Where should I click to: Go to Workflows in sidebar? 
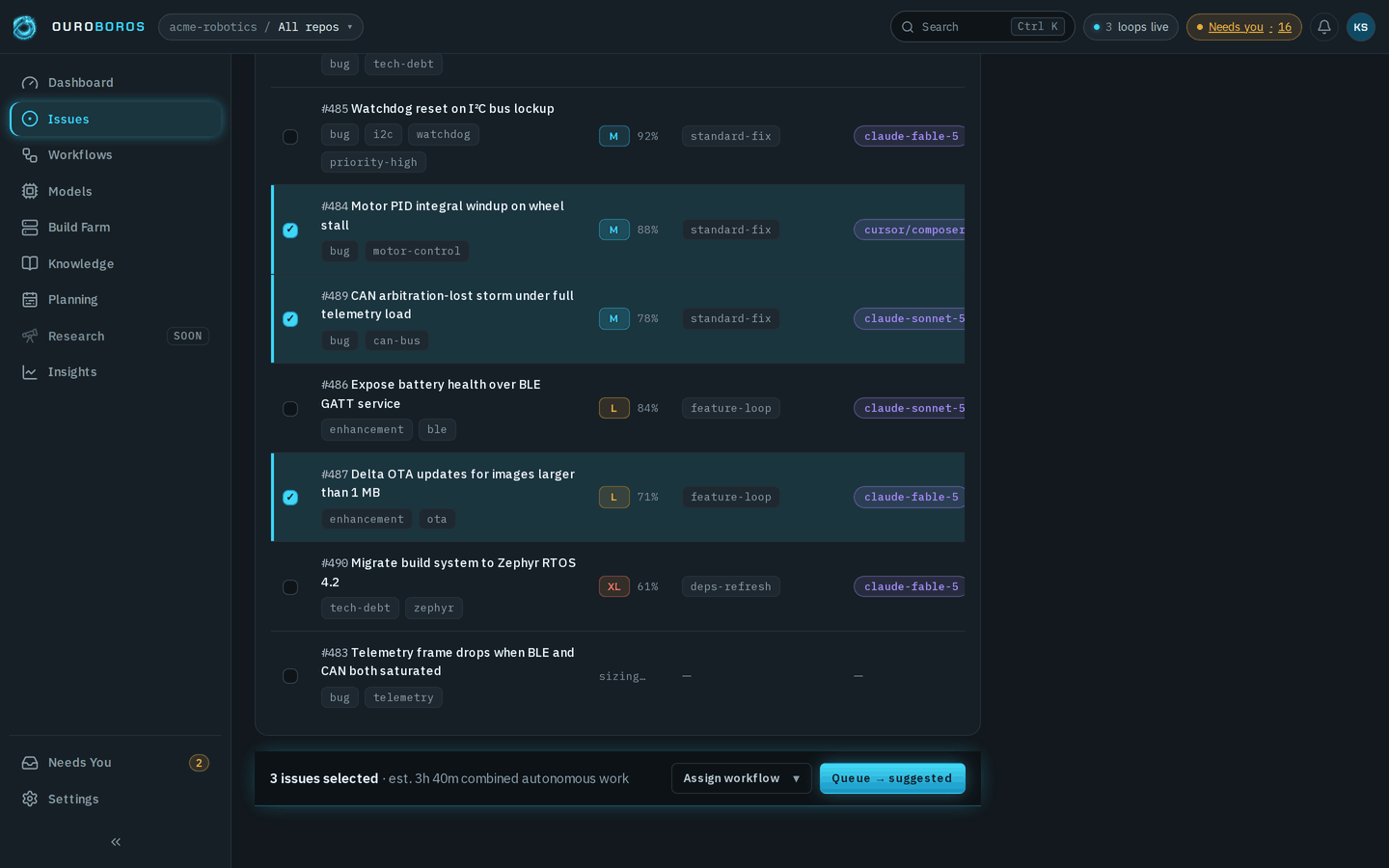click(116, 155)
